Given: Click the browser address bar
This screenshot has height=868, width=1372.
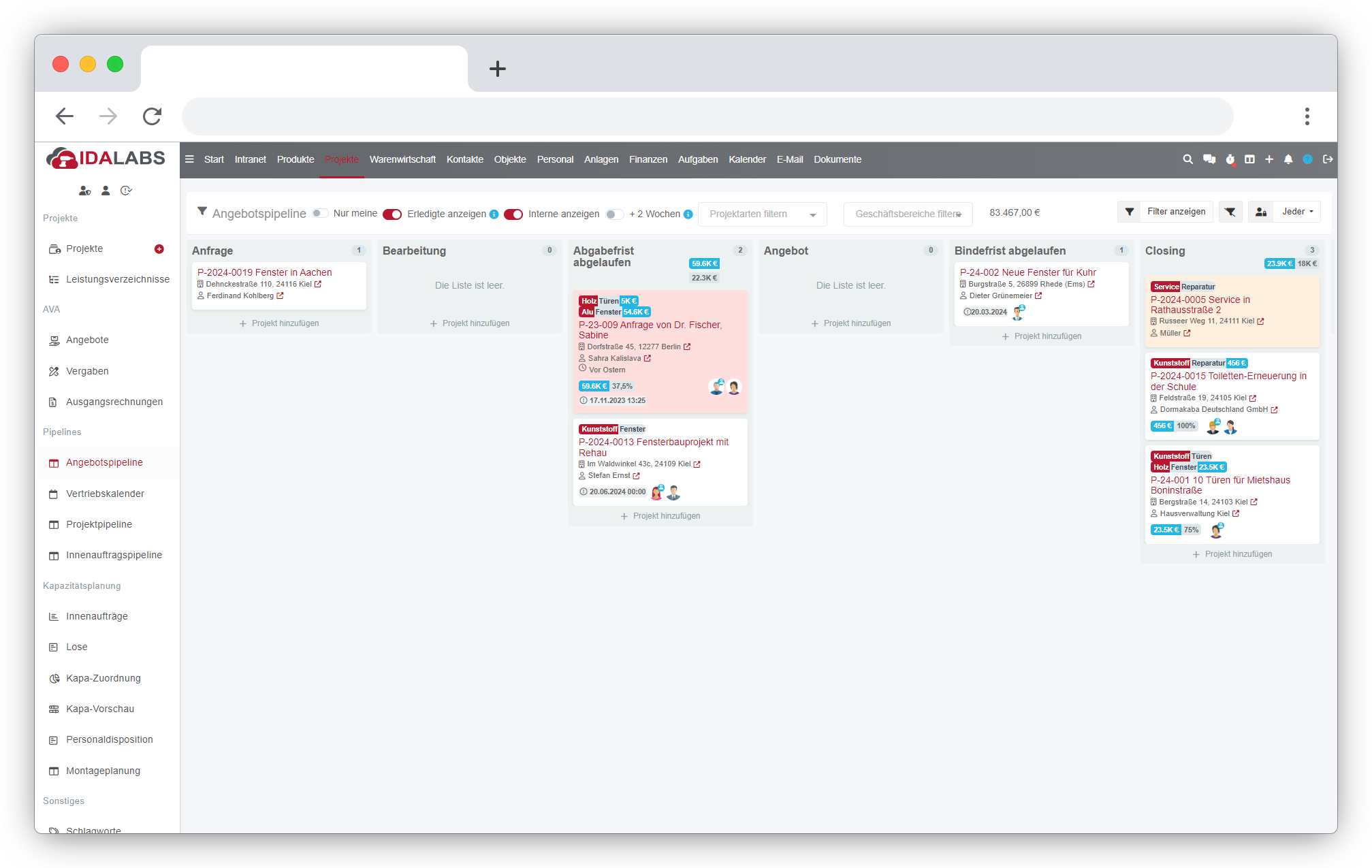Looking at the screenshot, I should pyautogui.click(x=707, y=116).
